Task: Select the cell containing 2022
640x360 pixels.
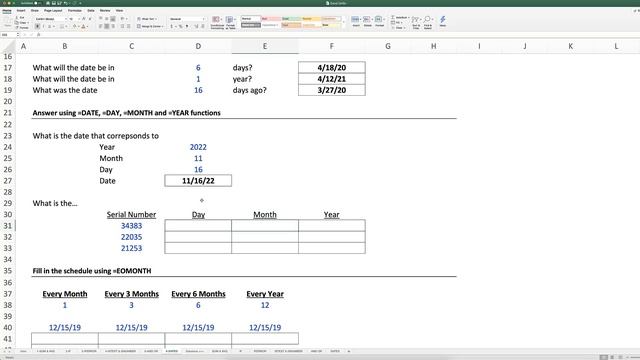Action: pos(198,147)
